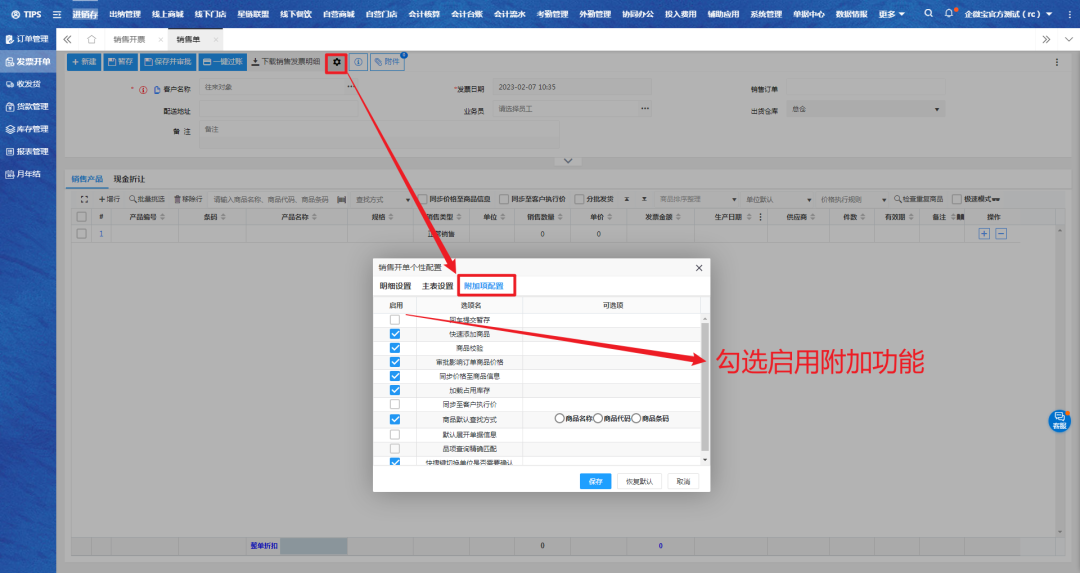Click the home icon in tab bar

coord(91,39)
